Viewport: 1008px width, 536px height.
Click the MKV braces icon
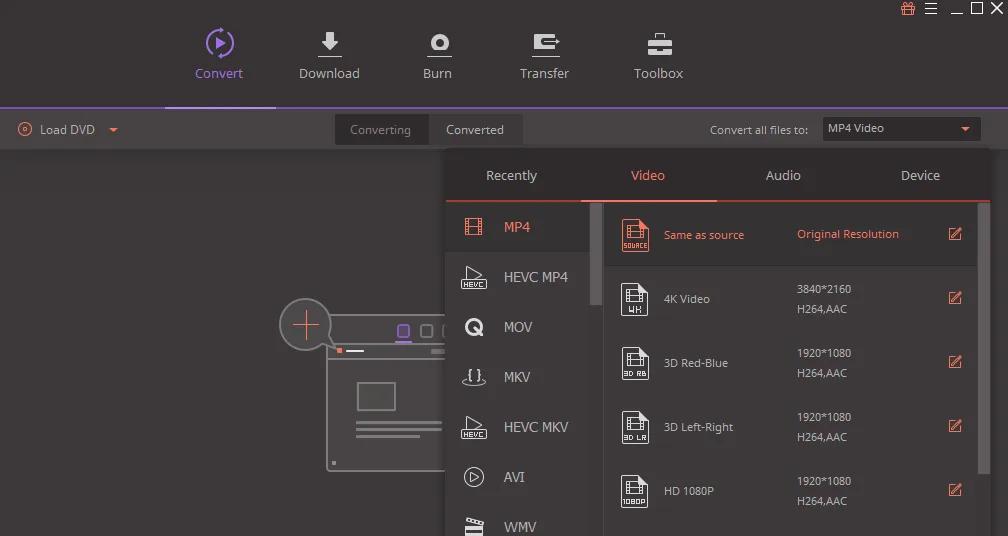pyautogui.click(x=474, y=377)
